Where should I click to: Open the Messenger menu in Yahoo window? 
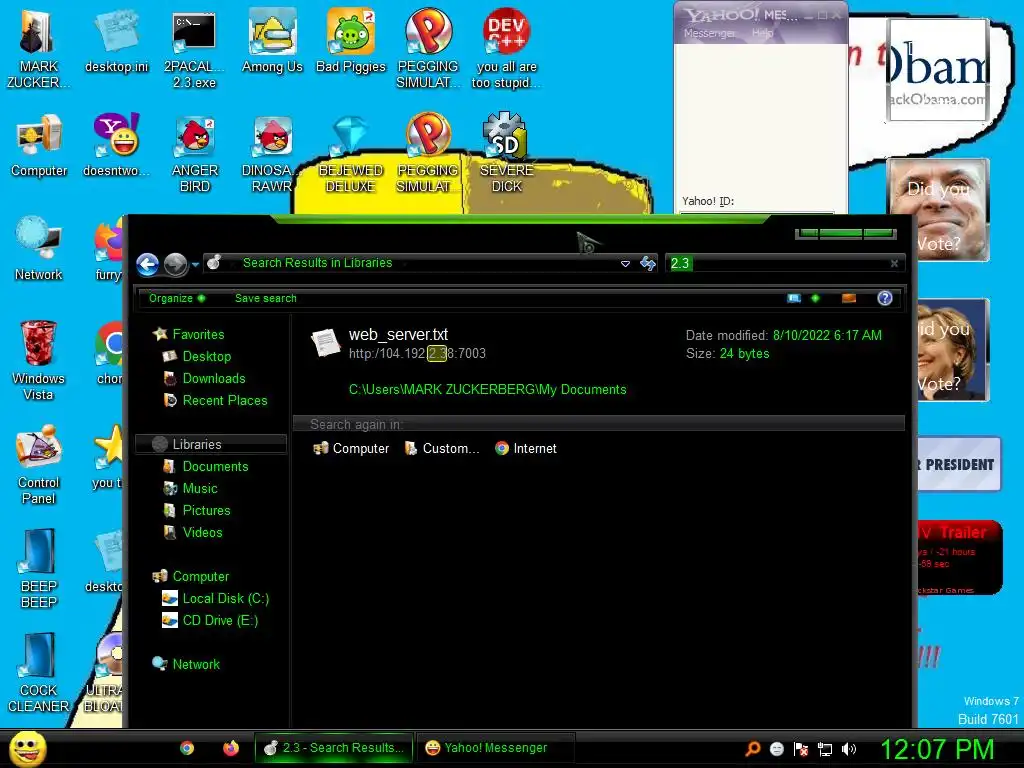[x=709, y=33]
